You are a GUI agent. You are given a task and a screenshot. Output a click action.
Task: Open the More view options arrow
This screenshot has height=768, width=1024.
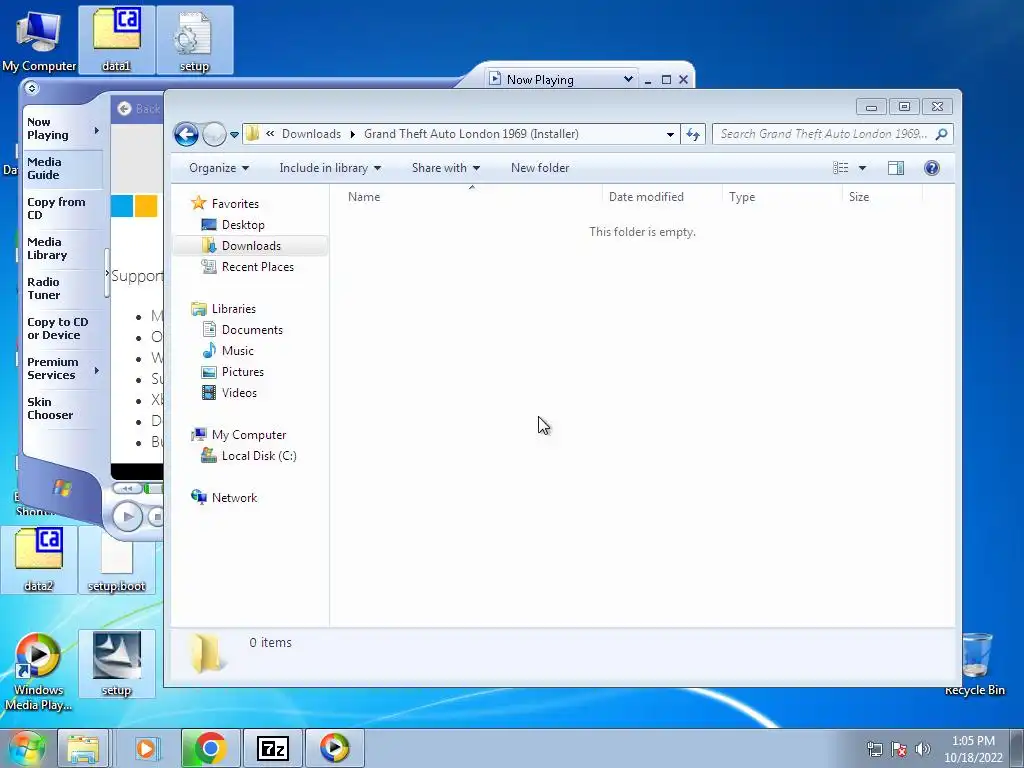tap(862, 168)
